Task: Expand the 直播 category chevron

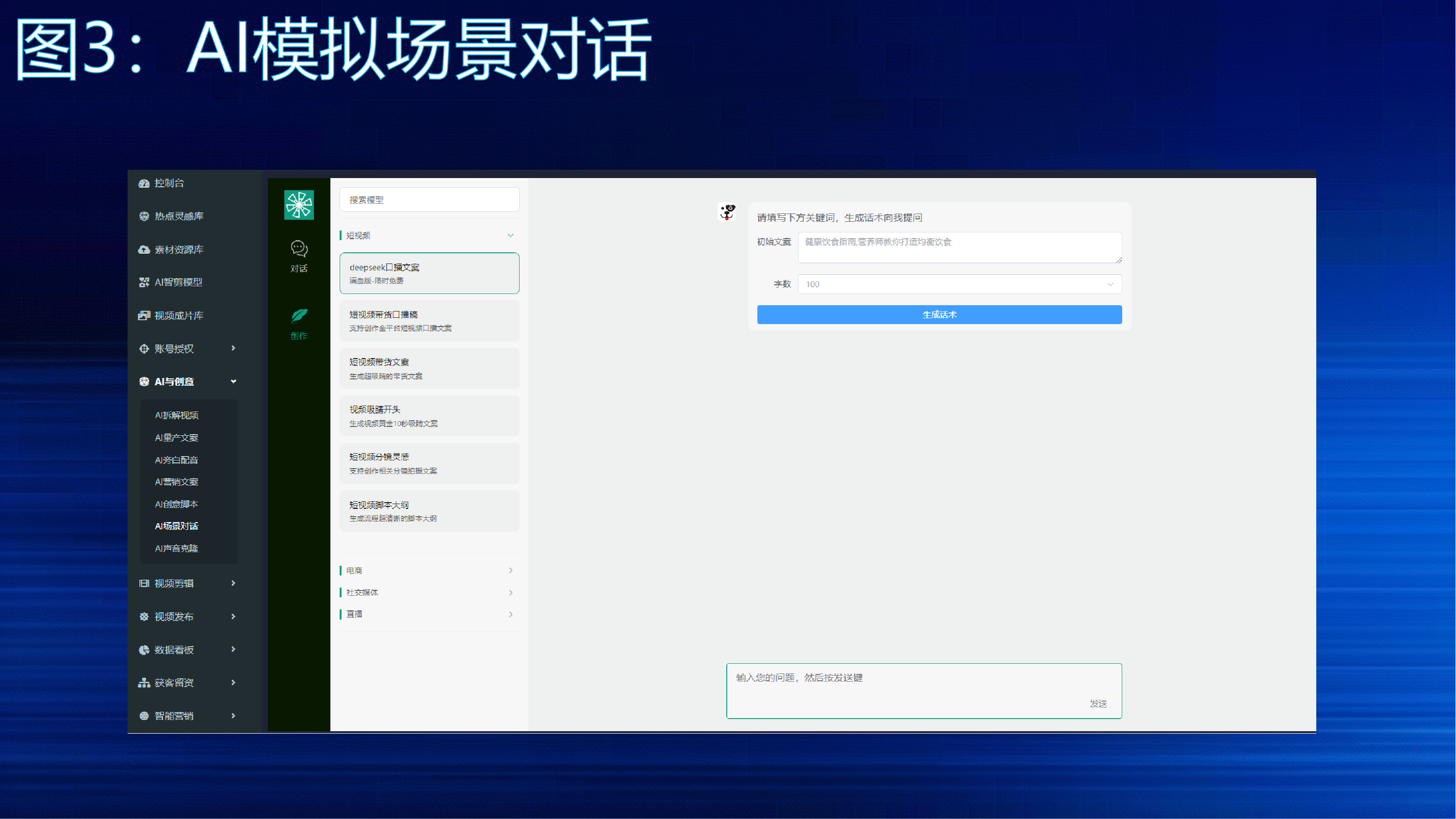Action: pyautogui.click(x=510, y=614)
